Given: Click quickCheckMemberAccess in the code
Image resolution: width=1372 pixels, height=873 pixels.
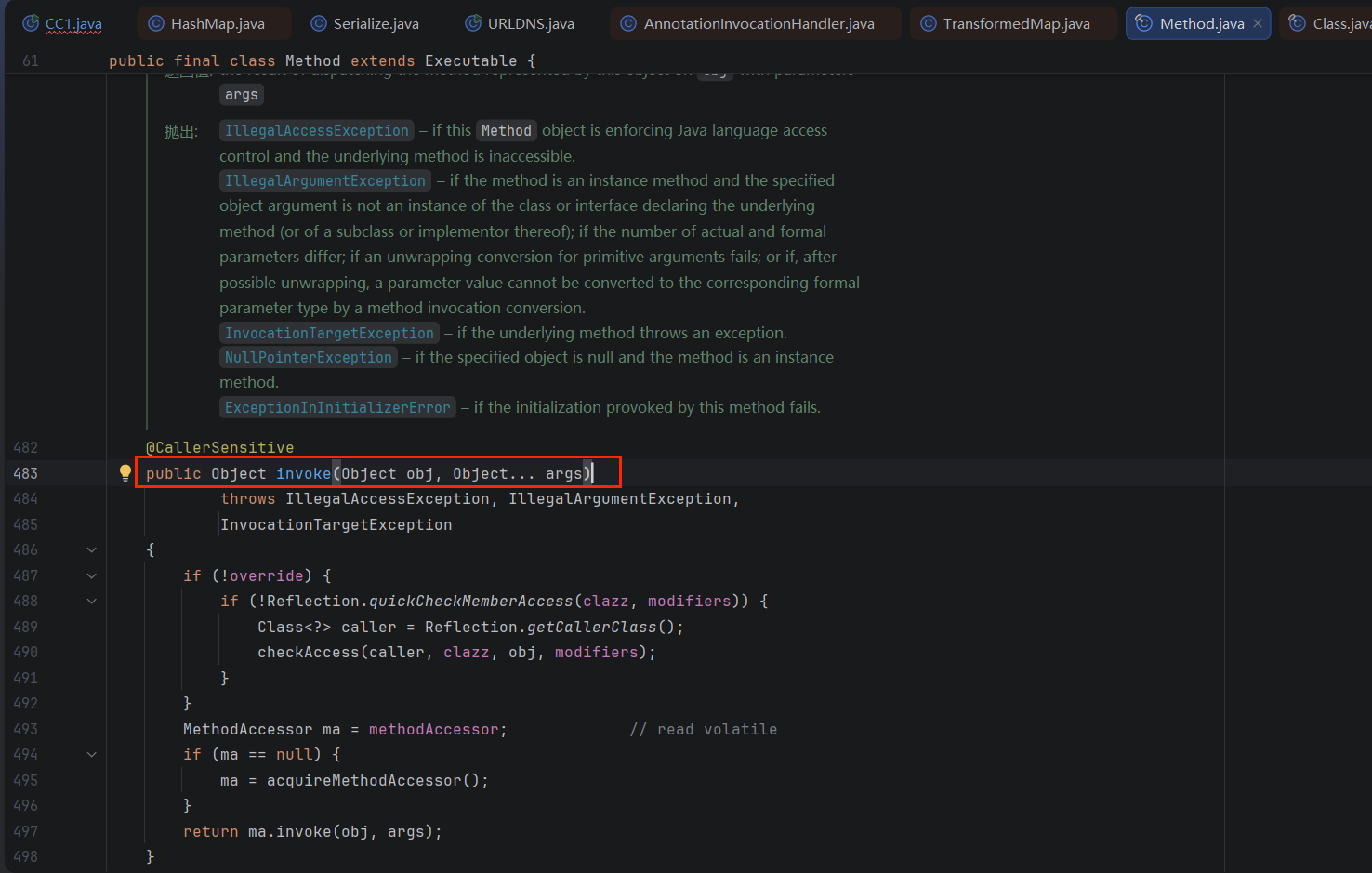Looking at the screenshot, I should click(471, 602).
